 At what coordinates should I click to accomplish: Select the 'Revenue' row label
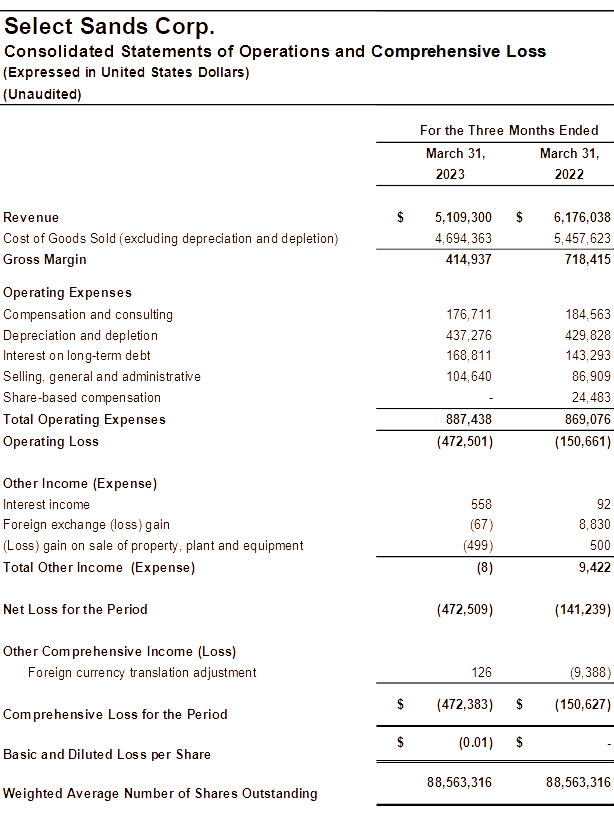(x=31, y=217)
